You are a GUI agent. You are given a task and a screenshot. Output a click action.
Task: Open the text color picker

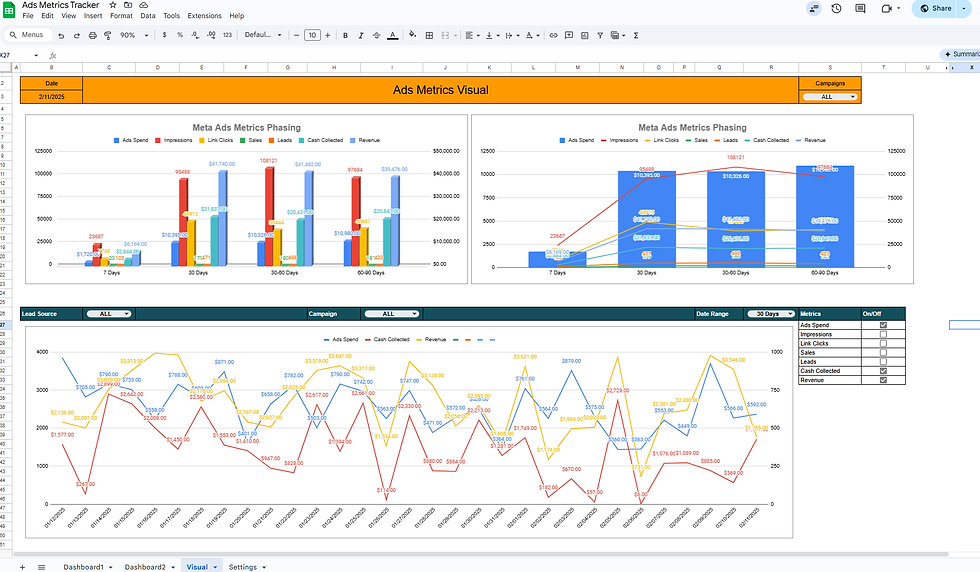pyautogui.click(x=392, y=36)
